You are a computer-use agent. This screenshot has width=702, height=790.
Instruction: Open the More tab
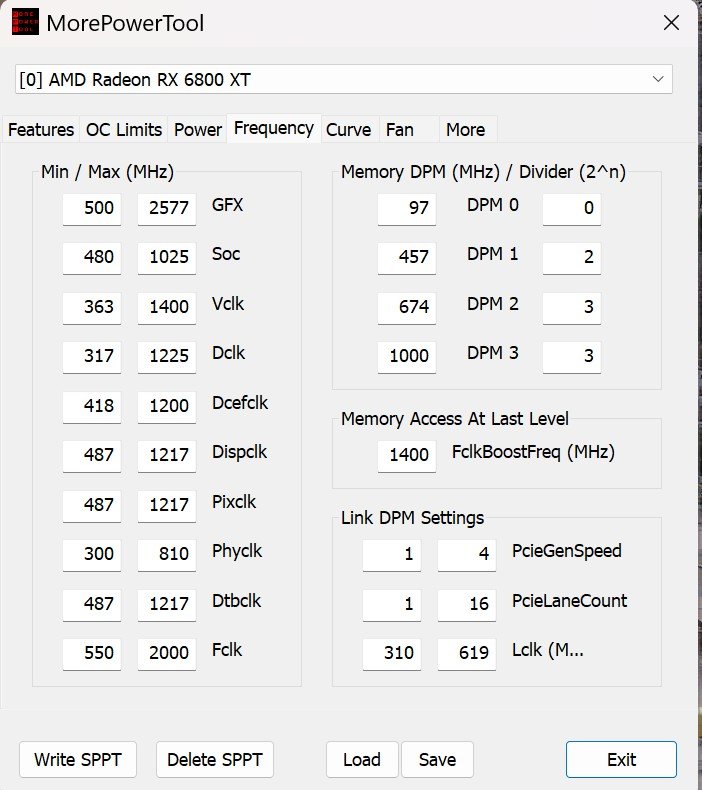466,130
